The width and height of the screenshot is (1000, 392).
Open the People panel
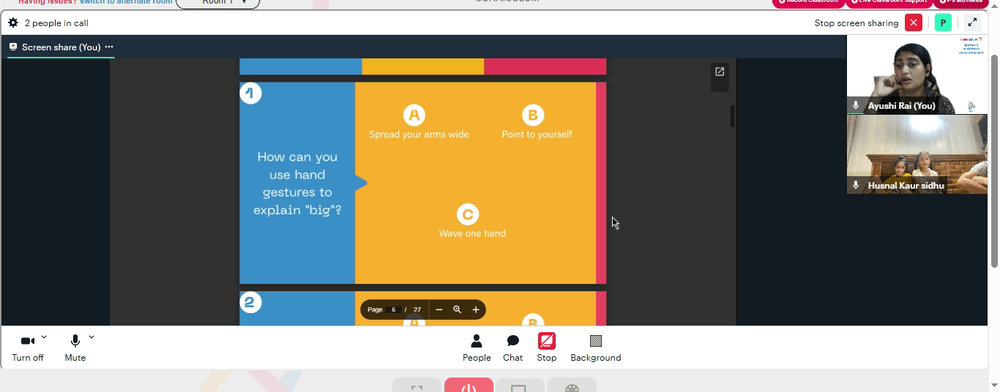pos(476,348)
